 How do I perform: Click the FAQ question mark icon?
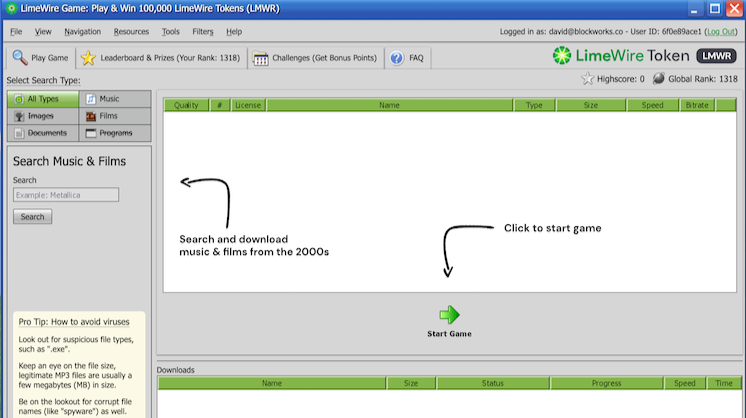pyautogui.click(x=397, y=58)
